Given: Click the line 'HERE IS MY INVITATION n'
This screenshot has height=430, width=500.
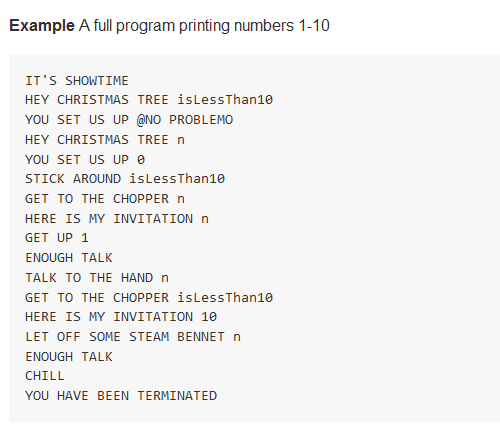Looking at the screenshot, I should tap(117, 219).
